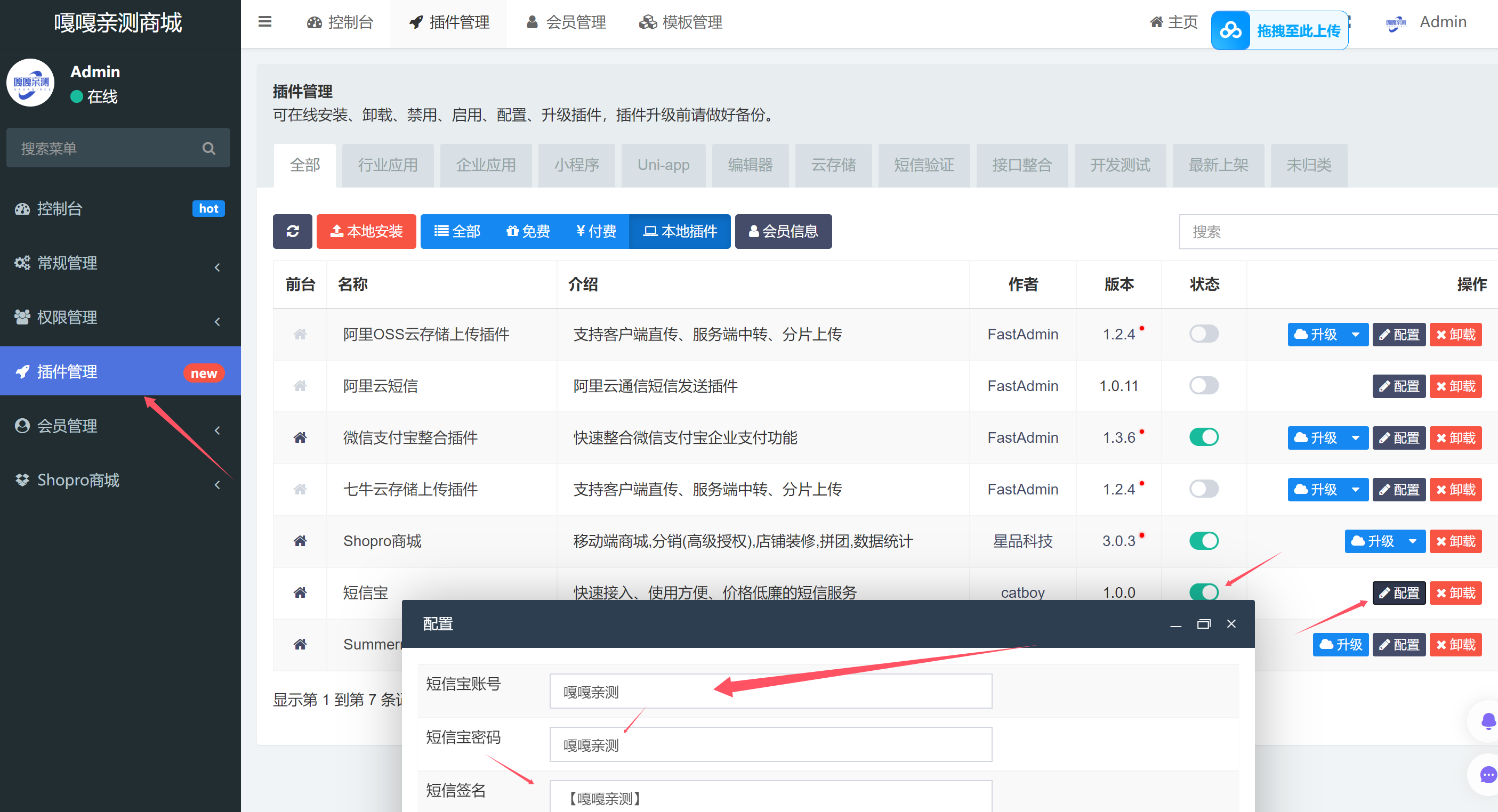The height and width of the screenshot is (812, 1498).
Task: Click 卸载 button for 阿里云短信
Action: [1455, 386]
